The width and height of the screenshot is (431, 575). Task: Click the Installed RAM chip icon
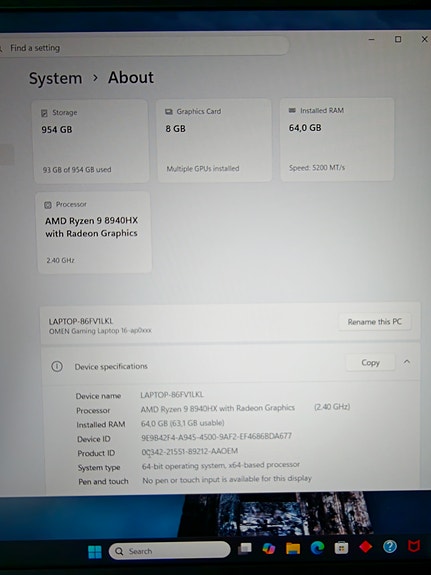[x=292, y=110]
